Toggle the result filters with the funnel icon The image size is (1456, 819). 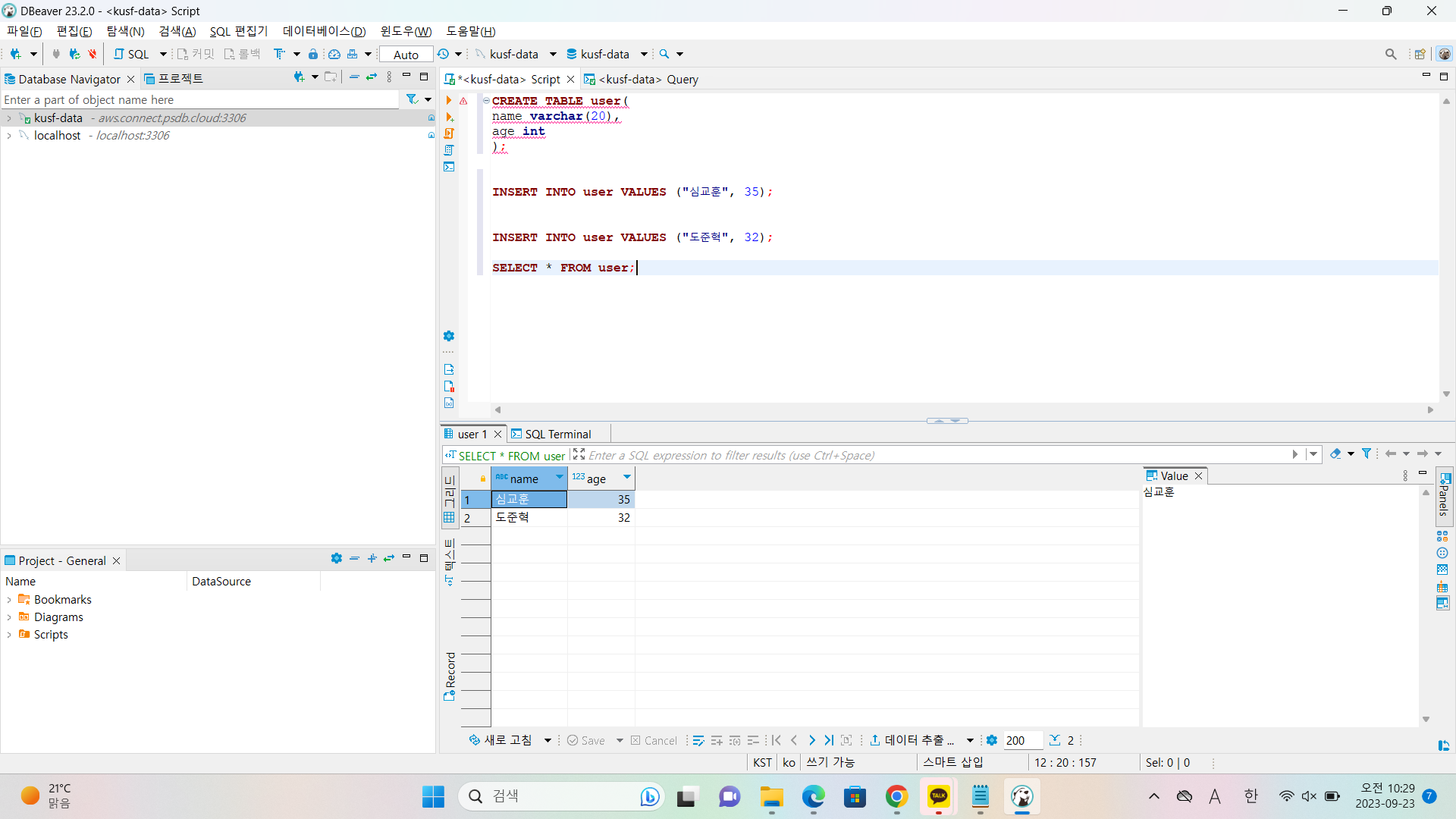1367,453
